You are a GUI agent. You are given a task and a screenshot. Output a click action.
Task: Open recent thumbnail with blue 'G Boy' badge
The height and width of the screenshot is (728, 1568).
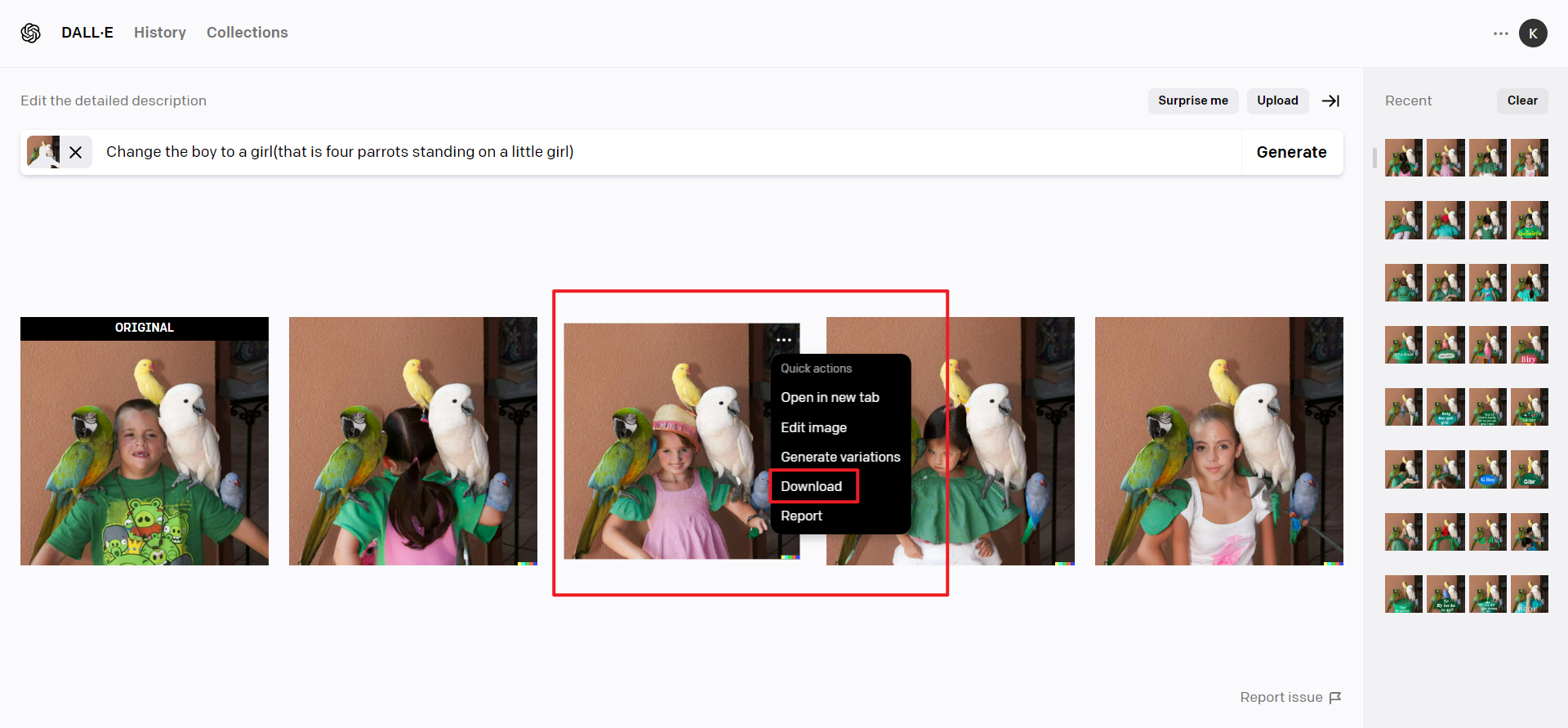pos(1488,470)
